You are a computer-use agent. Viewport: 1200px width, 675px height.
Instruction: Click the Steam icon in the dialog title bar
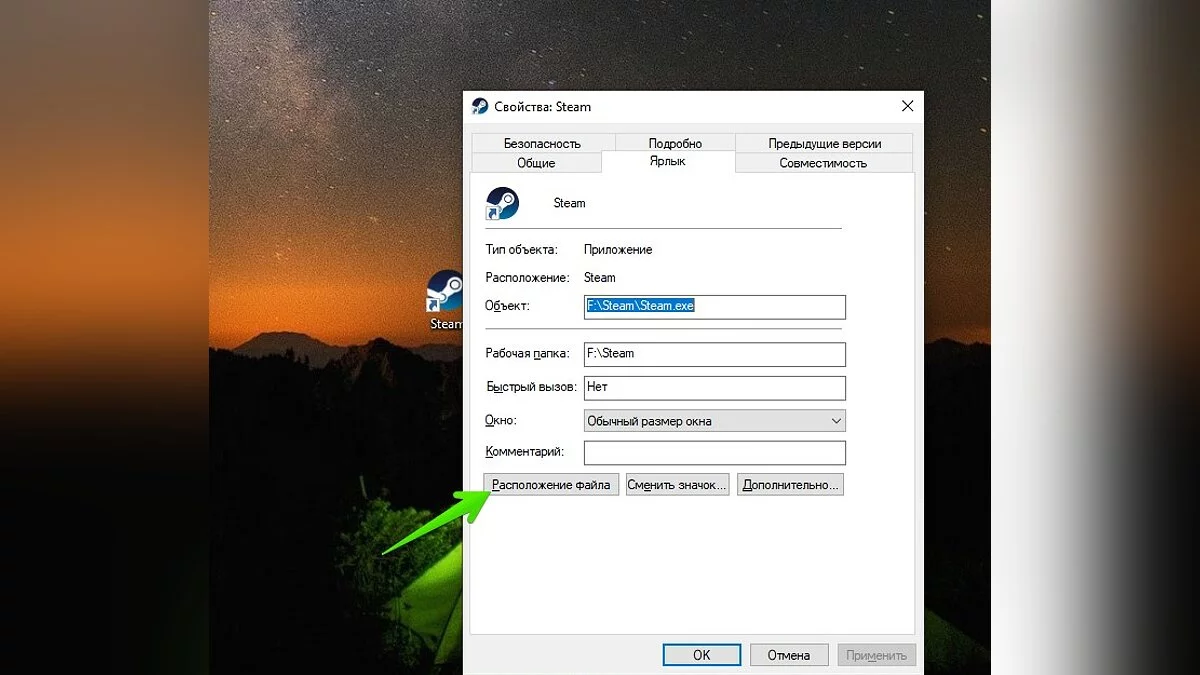tap(480, 107)
